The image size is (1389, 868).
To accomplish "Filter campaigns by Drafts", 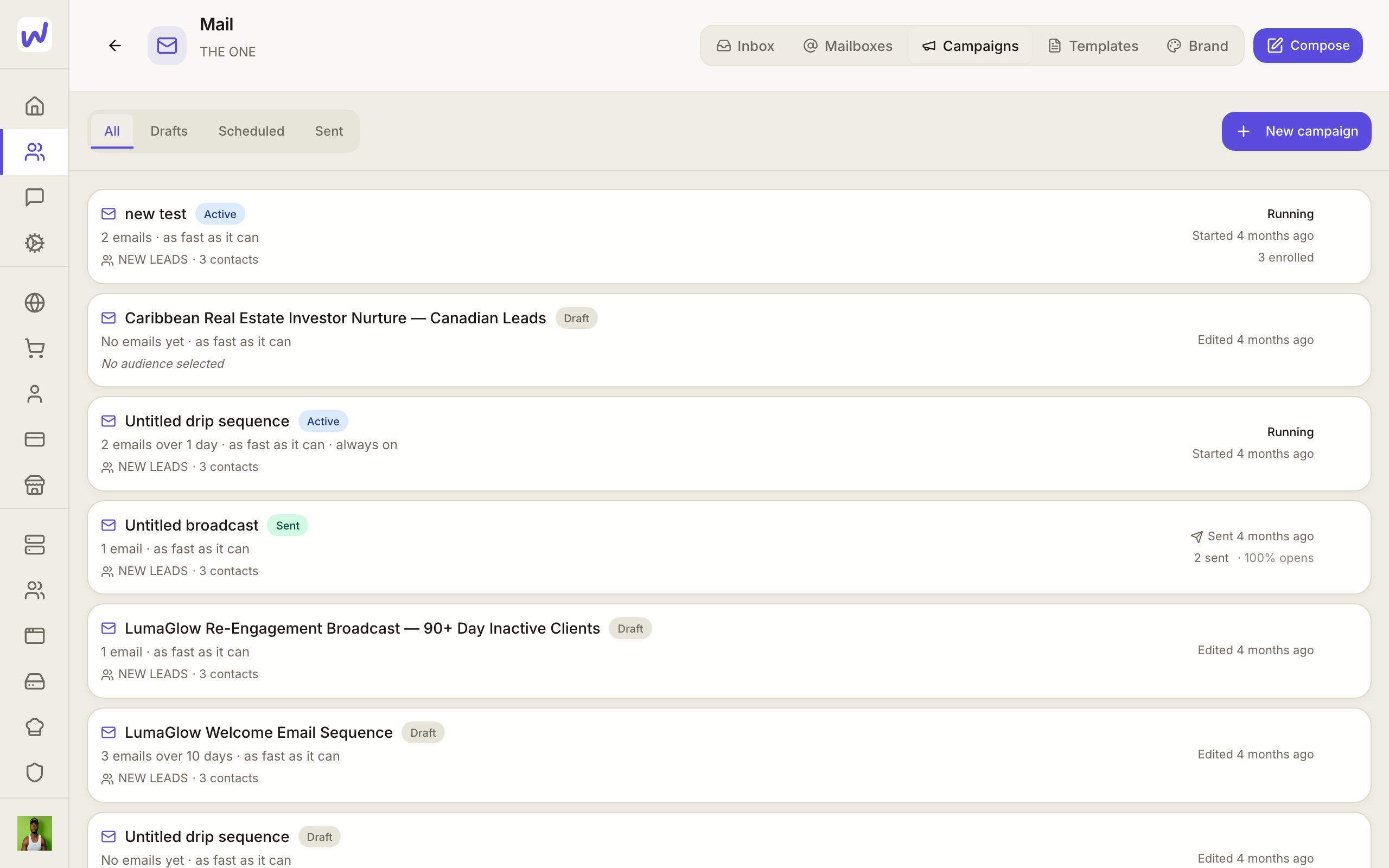I will point(169,131).
